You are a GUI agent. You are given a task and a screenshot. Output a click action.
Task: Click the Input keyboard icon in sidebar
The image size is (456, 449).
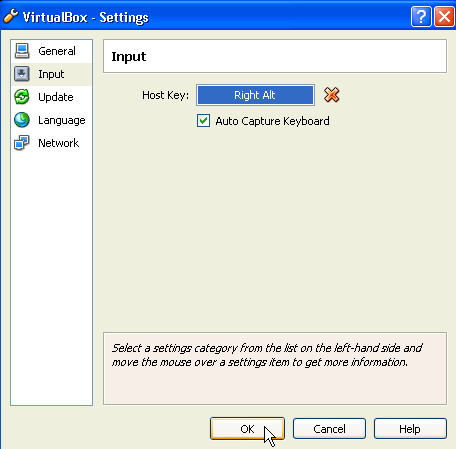click(22, 74)
